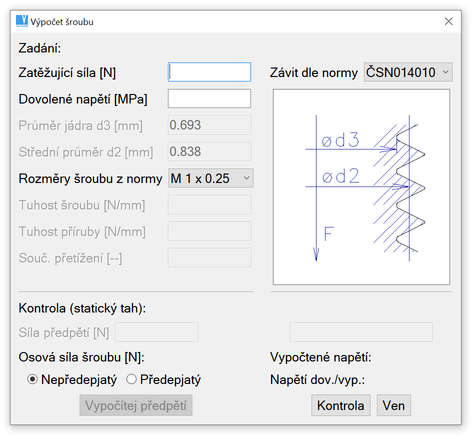Click the Ven button
Image resolution: width=473 pixels, height=435 pixels.
(x=394, y=405)
